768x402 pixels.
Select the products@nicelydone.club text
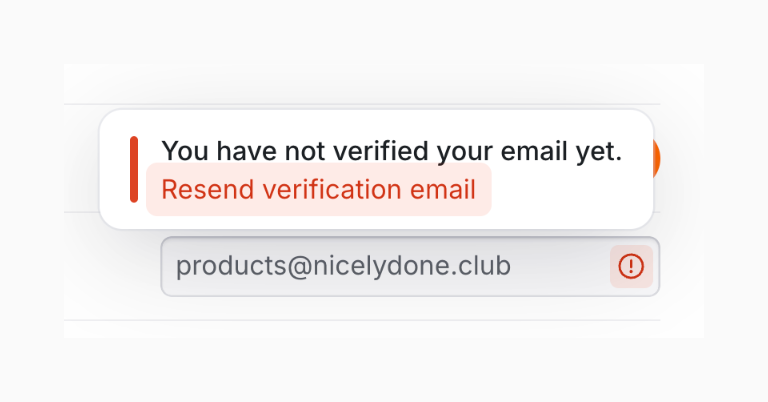pos(343,266)
